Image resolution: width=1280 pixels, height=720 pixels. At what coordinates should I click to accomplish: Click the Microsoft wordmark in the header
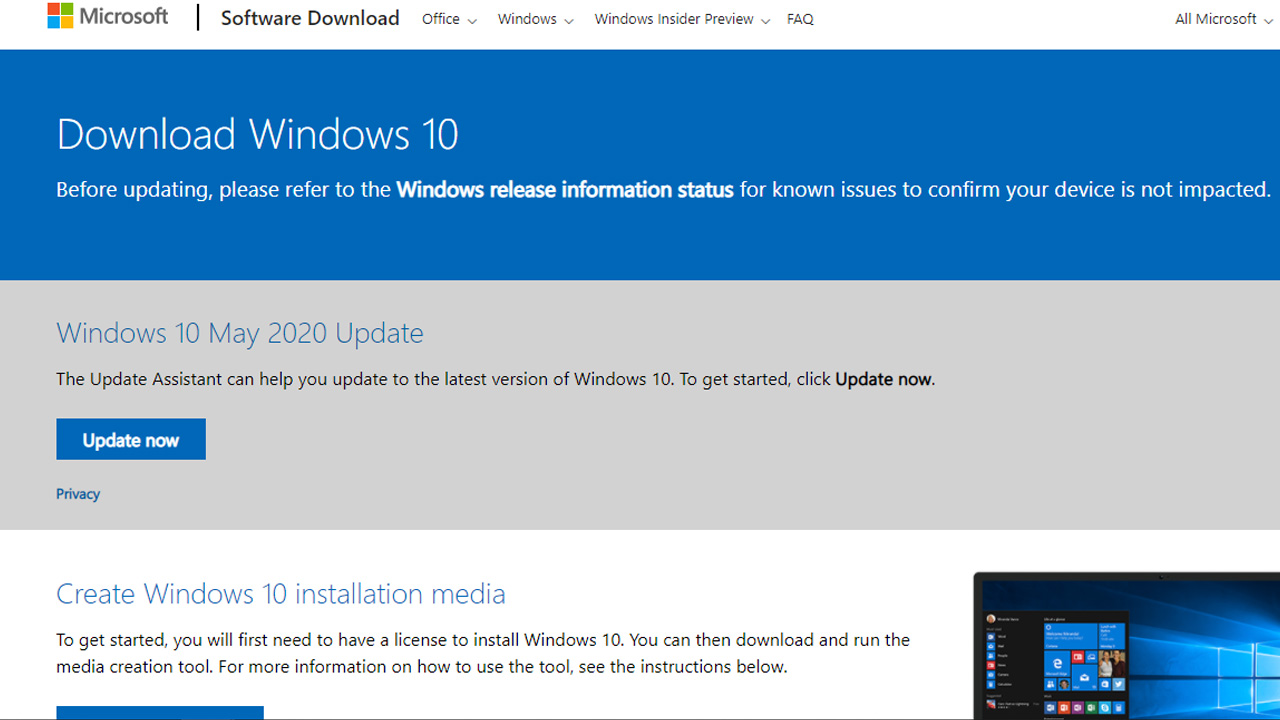[123, 15]
